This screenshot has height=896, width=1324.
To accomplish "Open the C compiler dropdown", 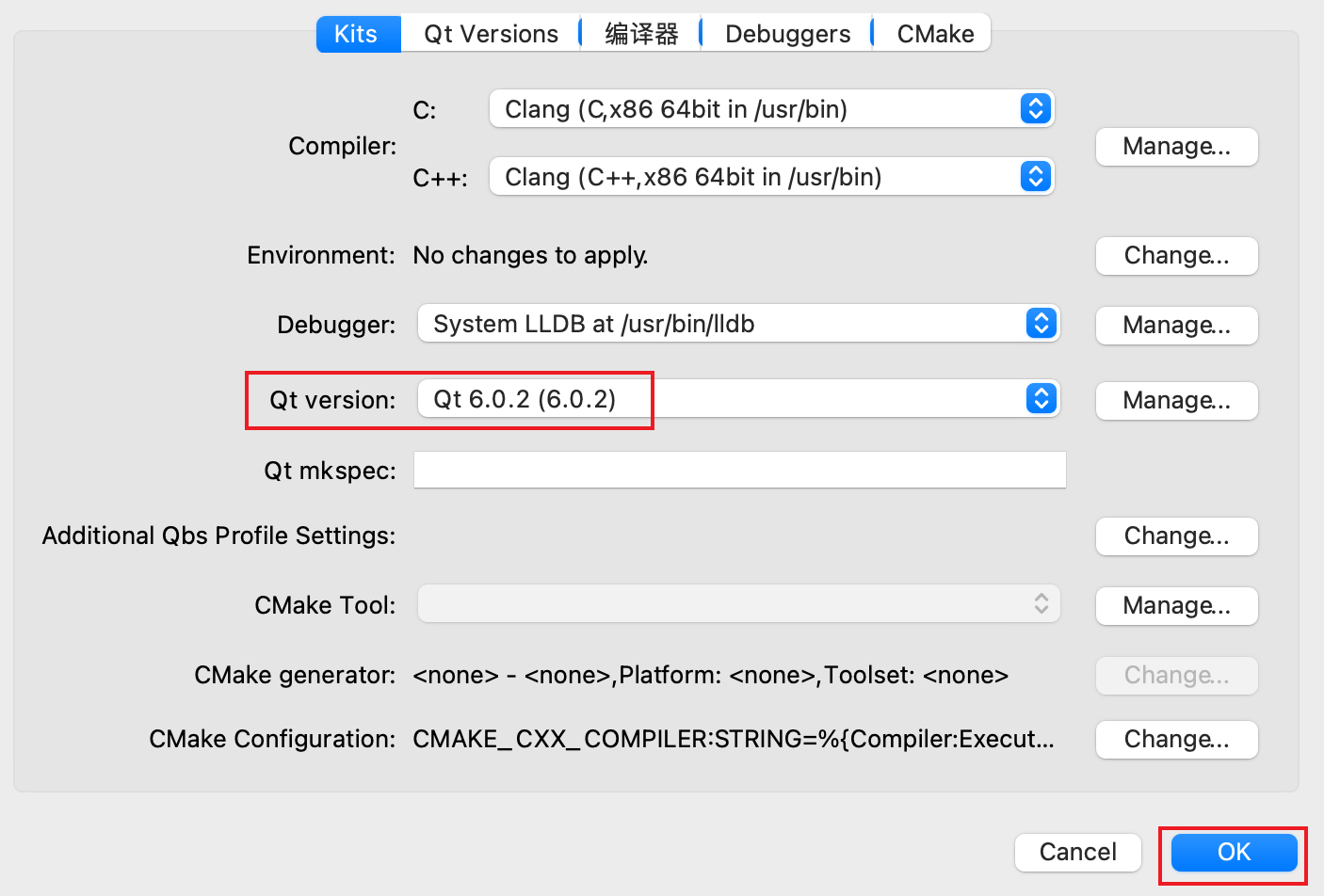I will [x=770, y=109].
